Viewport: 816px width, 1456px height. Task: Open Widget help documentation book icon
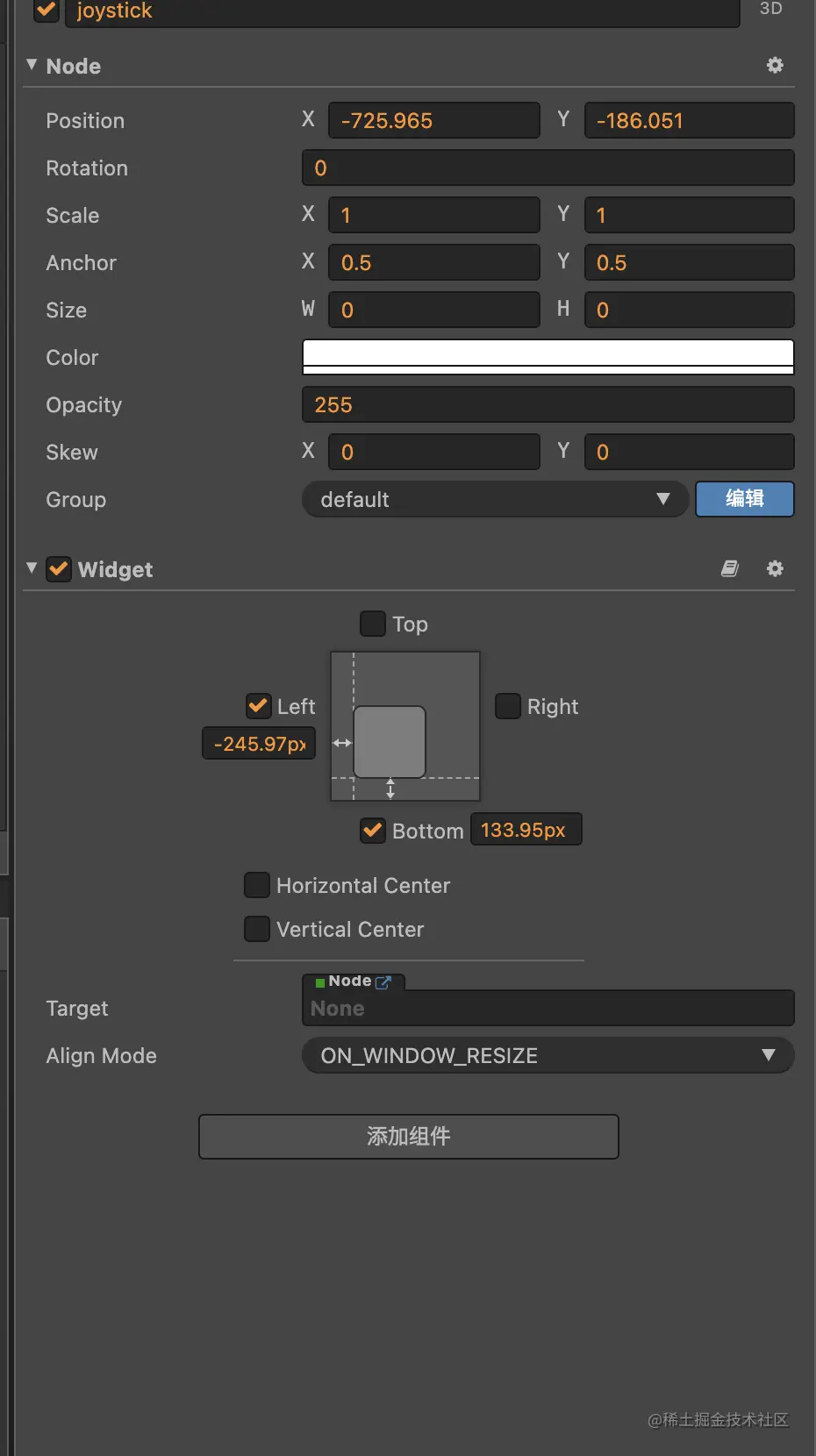point(730,569)
